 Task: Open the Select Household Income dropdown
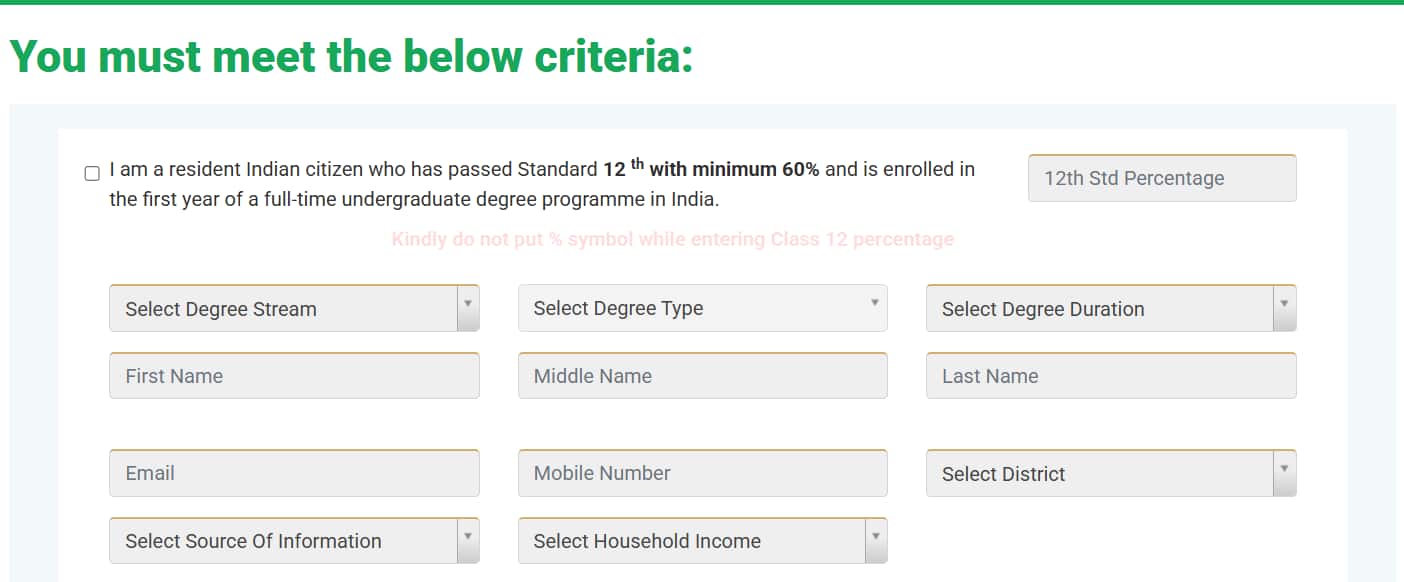click(x=691, y=541)
